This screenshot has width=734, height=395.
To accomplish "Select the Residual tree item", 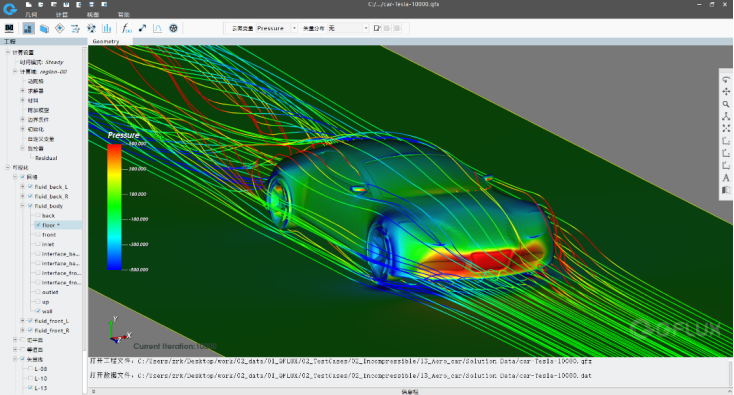I will click(46, 158).
